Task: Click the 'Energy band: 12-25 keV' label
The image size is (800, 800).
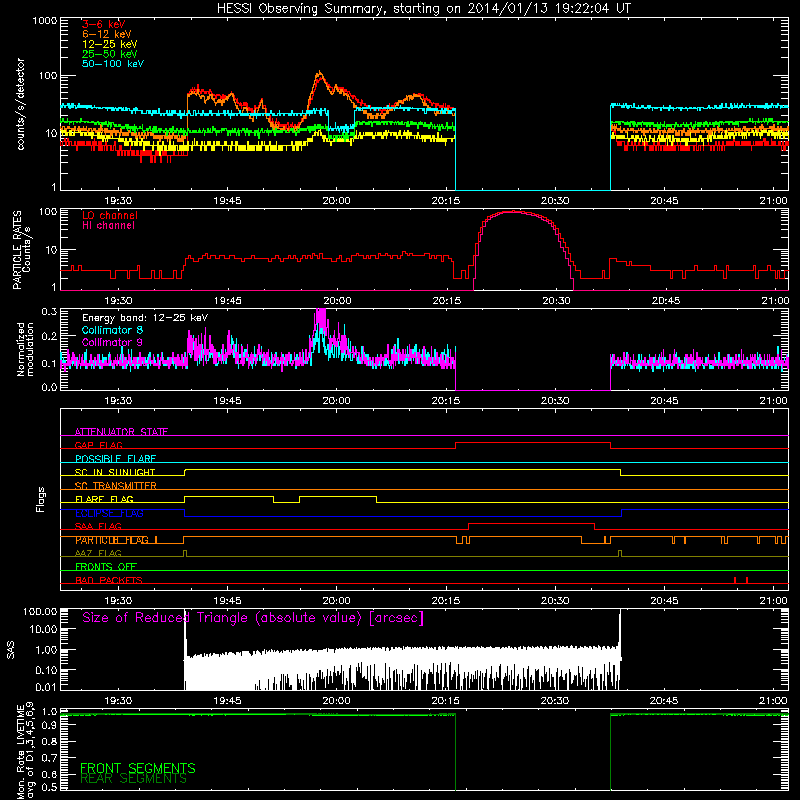Action: 145,318
